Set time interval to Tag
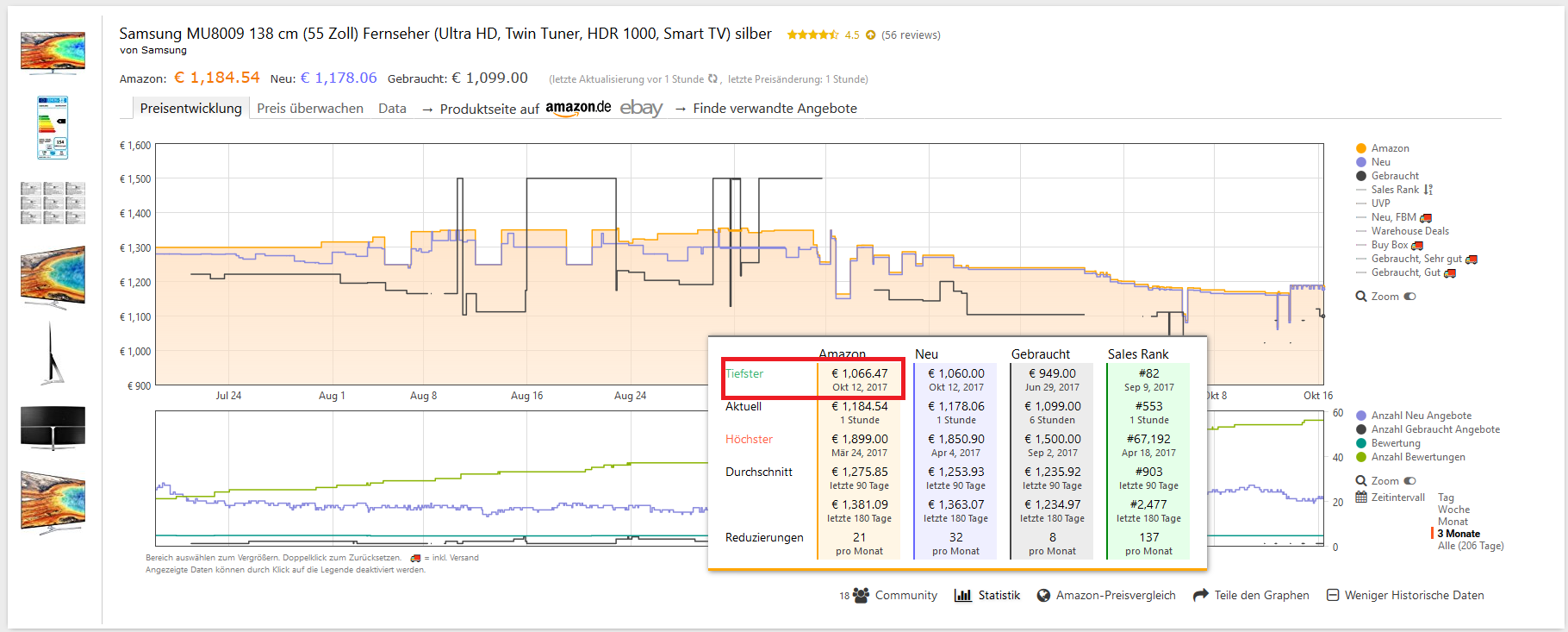 1446,497
